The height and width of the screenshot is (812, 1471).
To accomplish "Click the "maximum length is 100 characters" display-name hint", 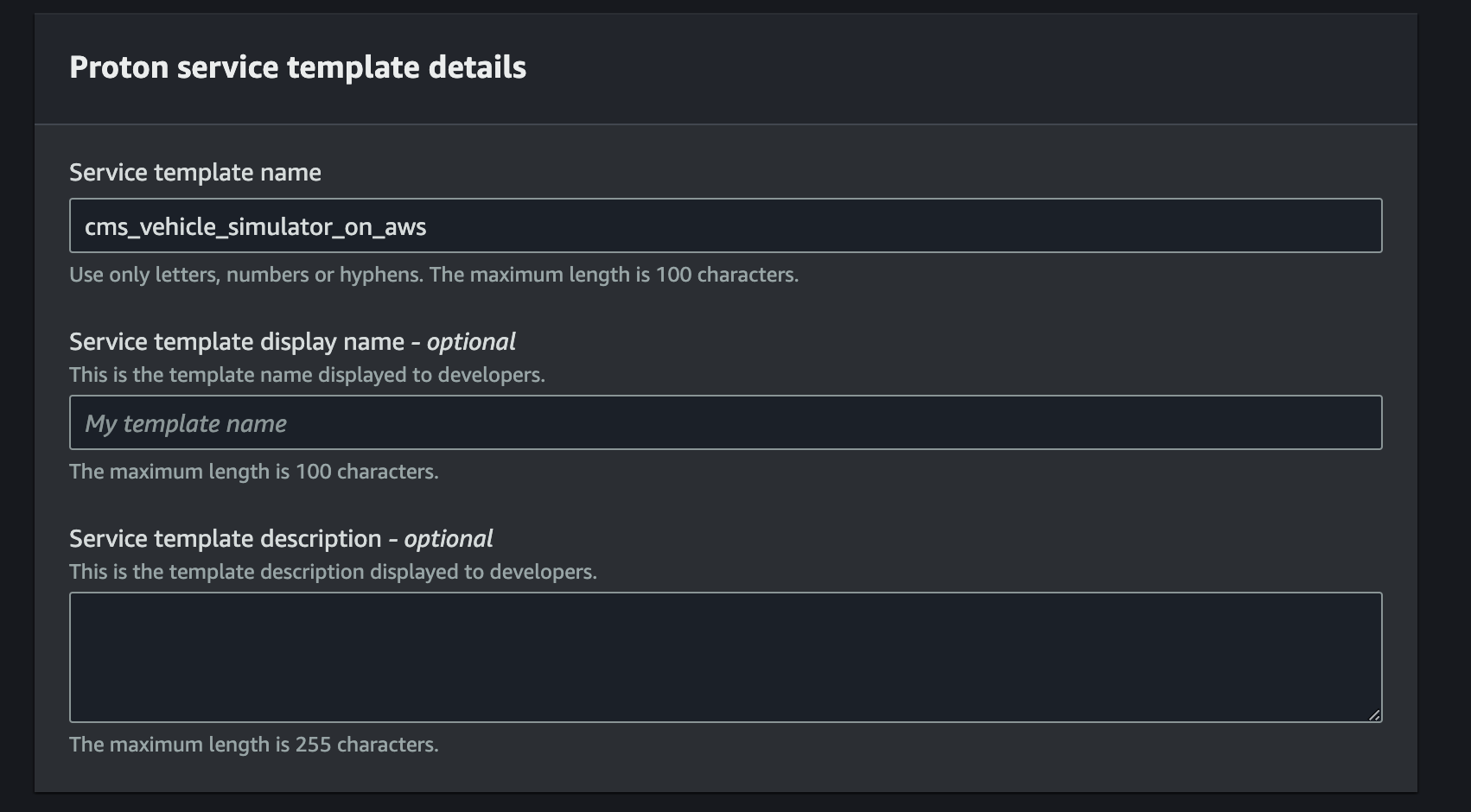I will [x=254, y=472].
